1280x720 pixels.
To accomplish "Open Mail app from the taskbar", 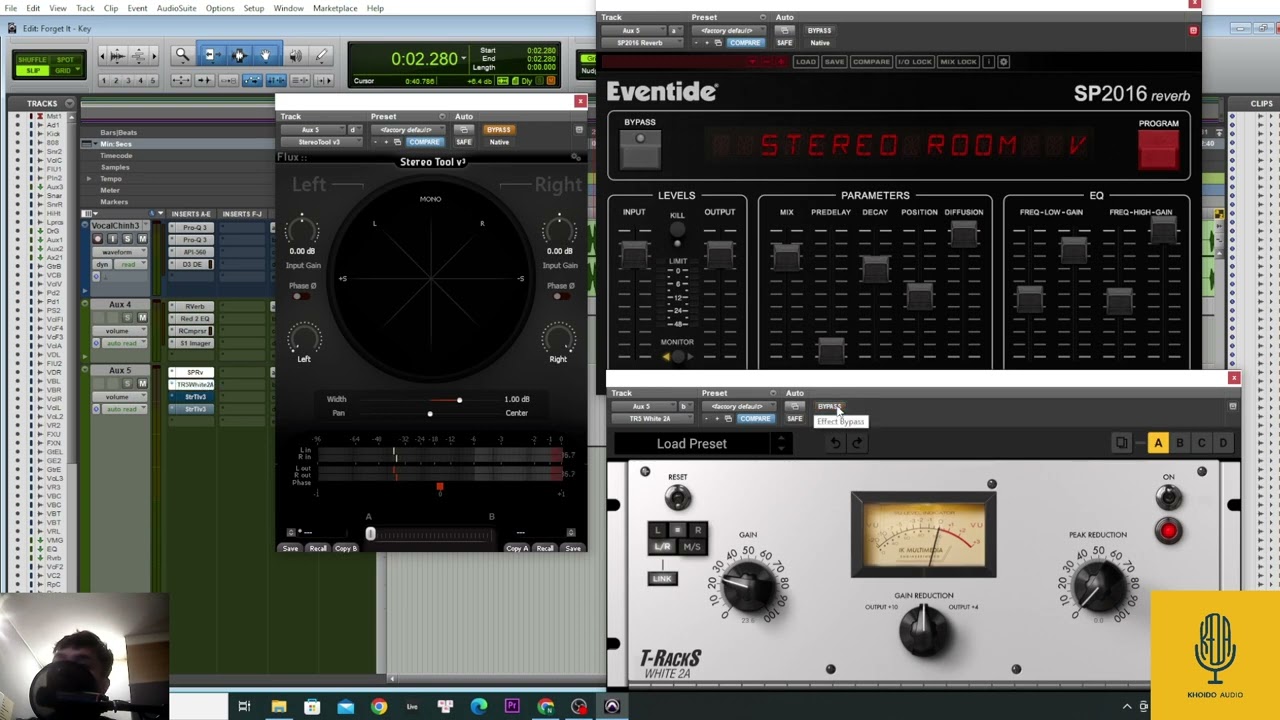I will [x=345, y=707].
